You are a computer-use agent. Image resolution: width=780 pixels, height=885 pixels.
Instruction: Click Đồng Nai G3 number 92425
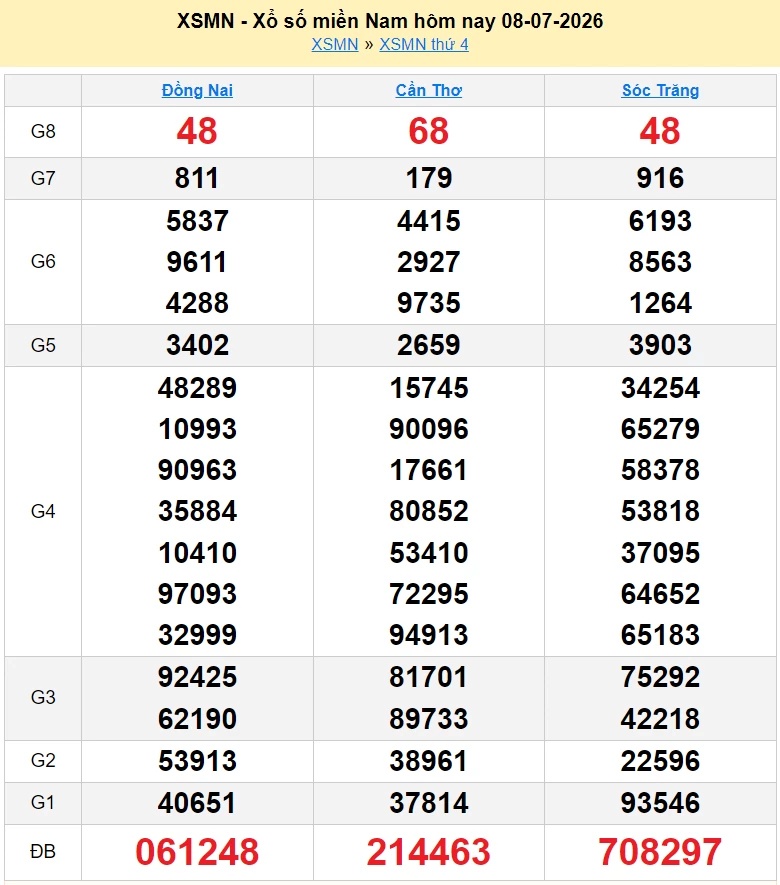pos(197,677)
